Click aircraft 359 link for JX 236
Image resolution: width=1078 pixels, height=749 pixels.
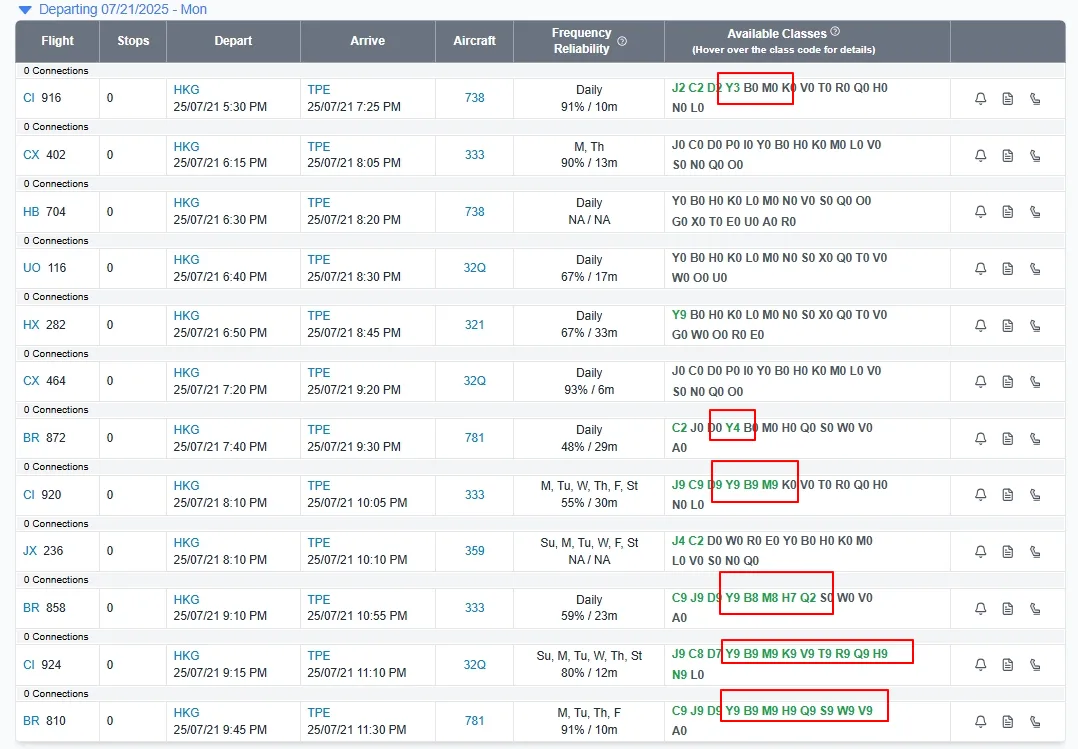474,551
